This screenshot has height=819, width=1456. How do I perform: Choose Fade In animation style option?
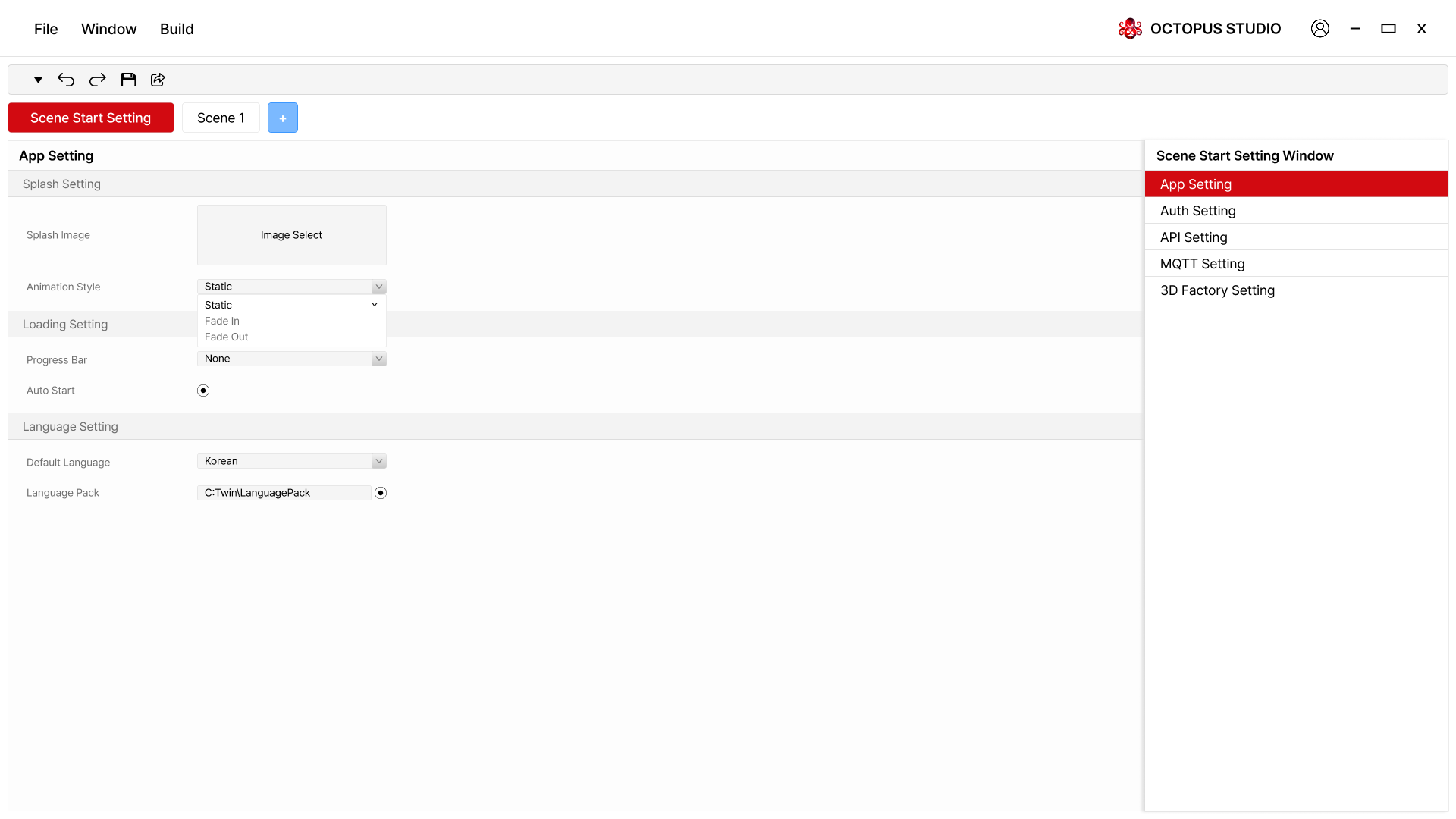click(222, 321)
